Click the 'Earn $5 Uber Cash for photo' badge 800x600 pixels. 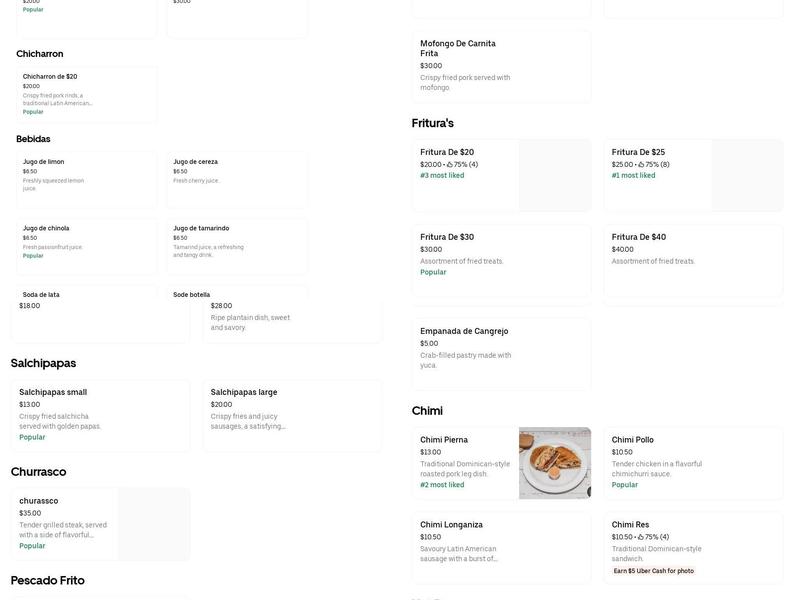(x=650, y=569)
